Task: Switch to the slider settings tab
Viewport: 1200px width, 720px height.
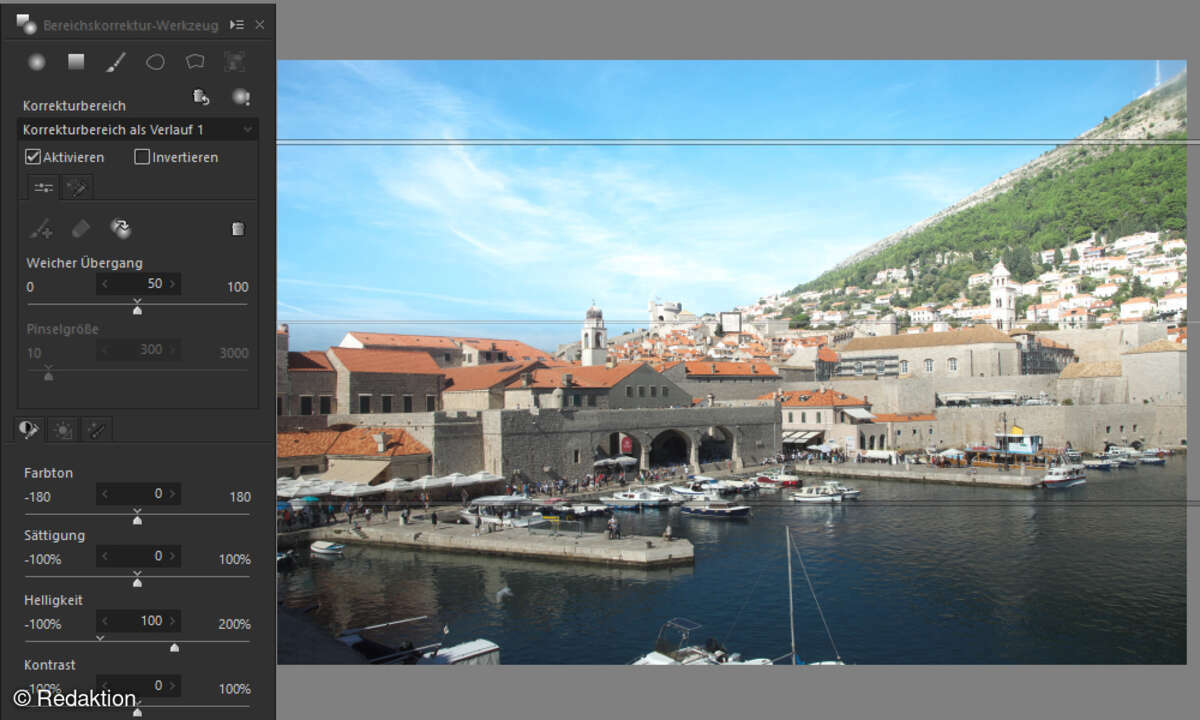Action: point(43,187)
